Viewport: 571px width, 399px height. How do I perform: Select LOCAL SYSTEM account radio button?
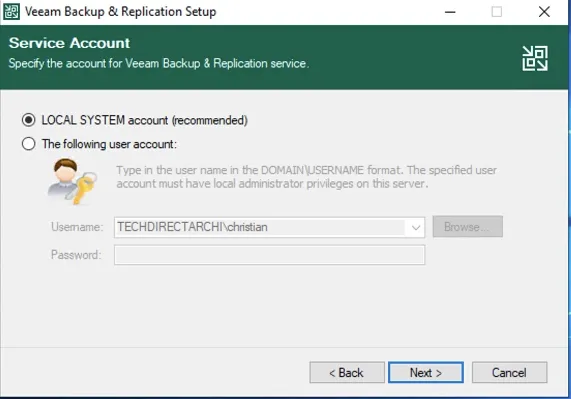28,120
